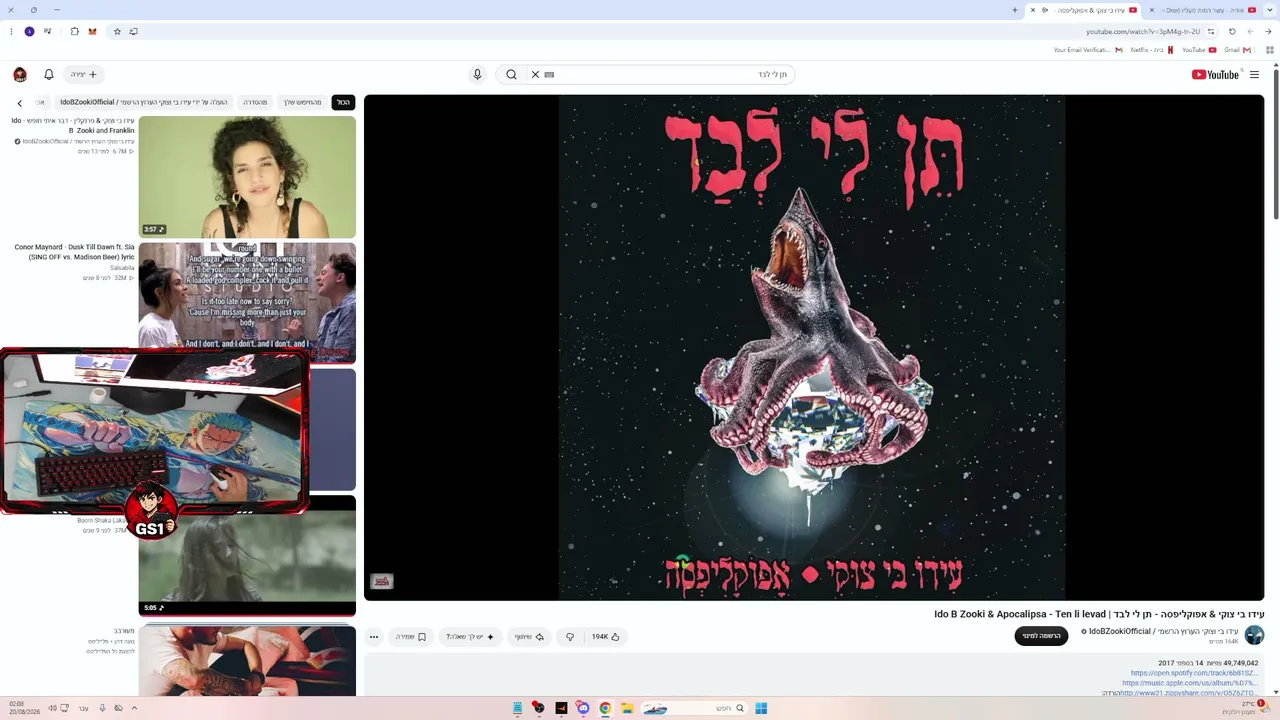This screenshot has width=1280, height=720.
Task: Open the YouTube account avatar menu
Action: [20, 74]
